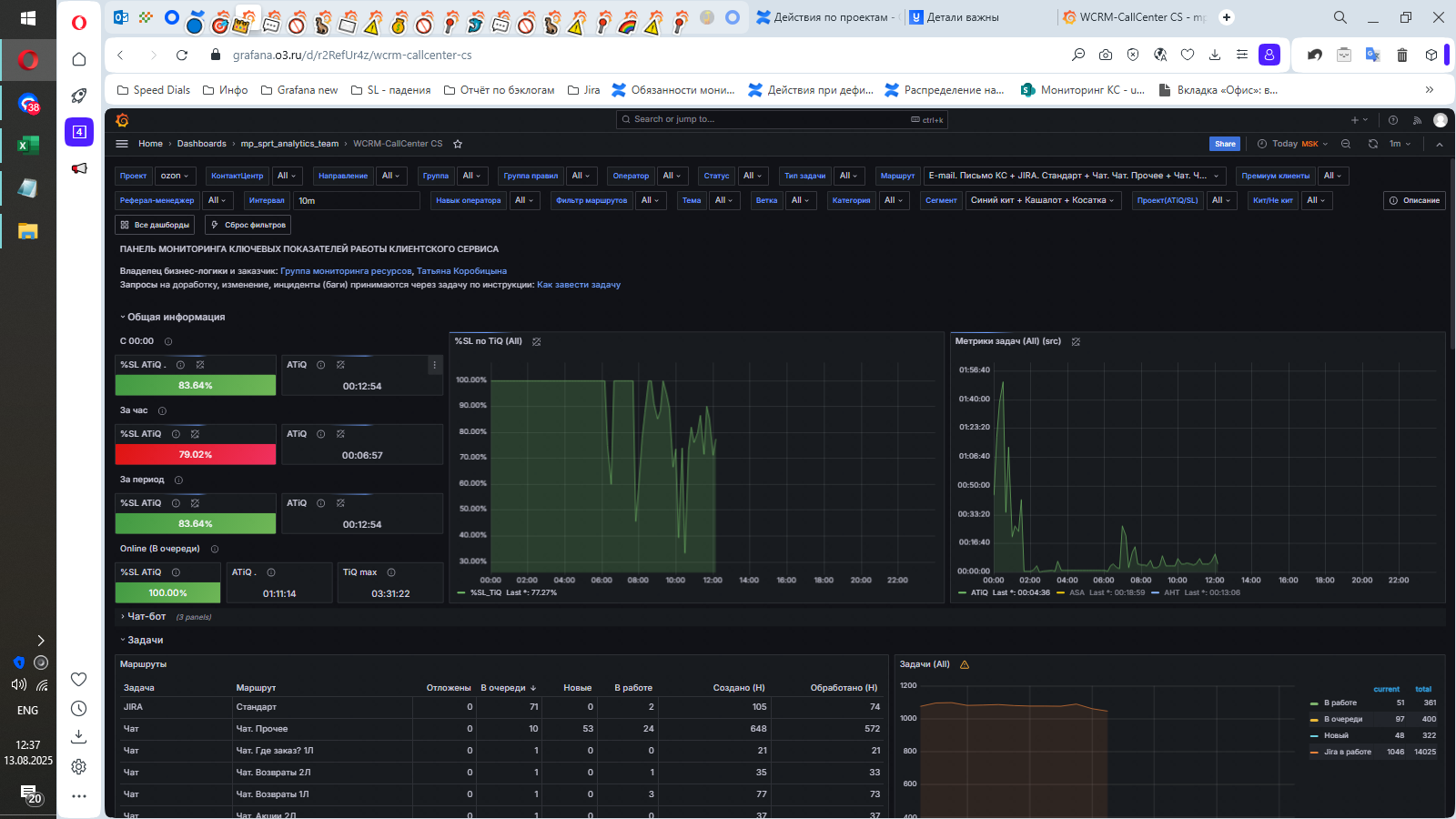The height and width of the screenshot is (819, 1456).
Task: Open Grafana user profile avatar
Action: (1440, 120)
